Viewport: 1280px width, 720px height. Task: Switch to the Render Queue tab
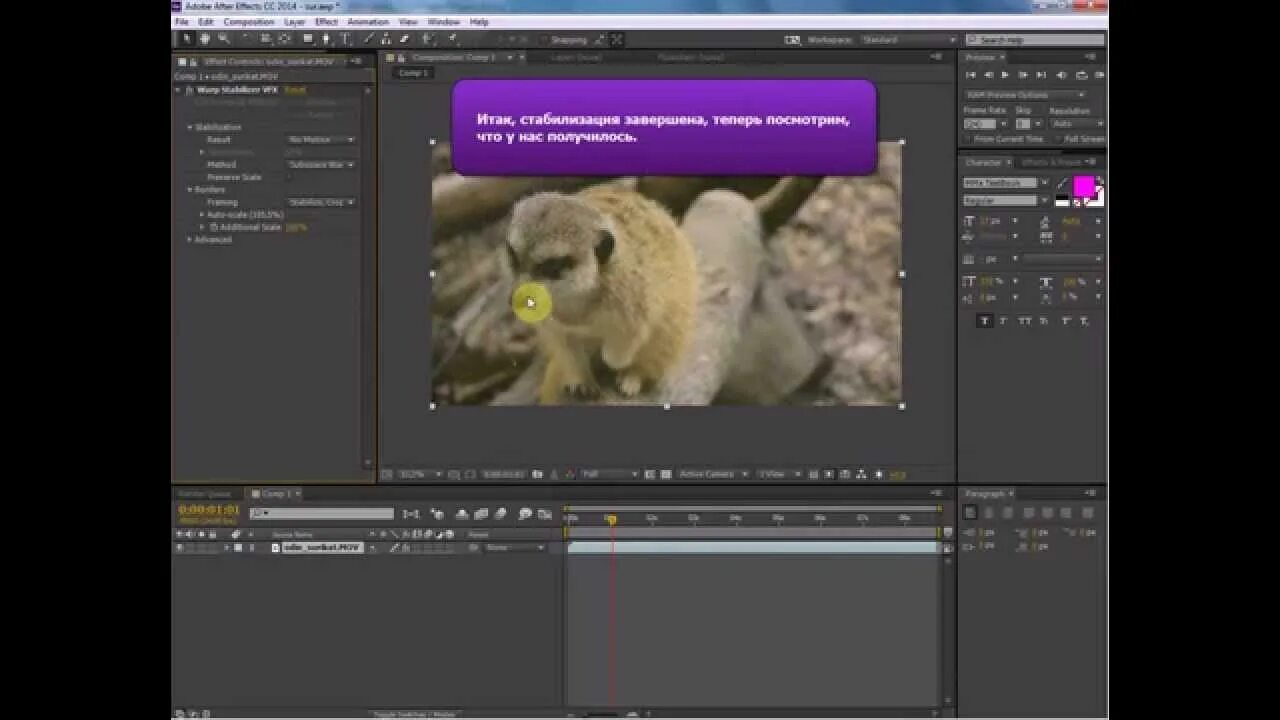click(204, 494)
